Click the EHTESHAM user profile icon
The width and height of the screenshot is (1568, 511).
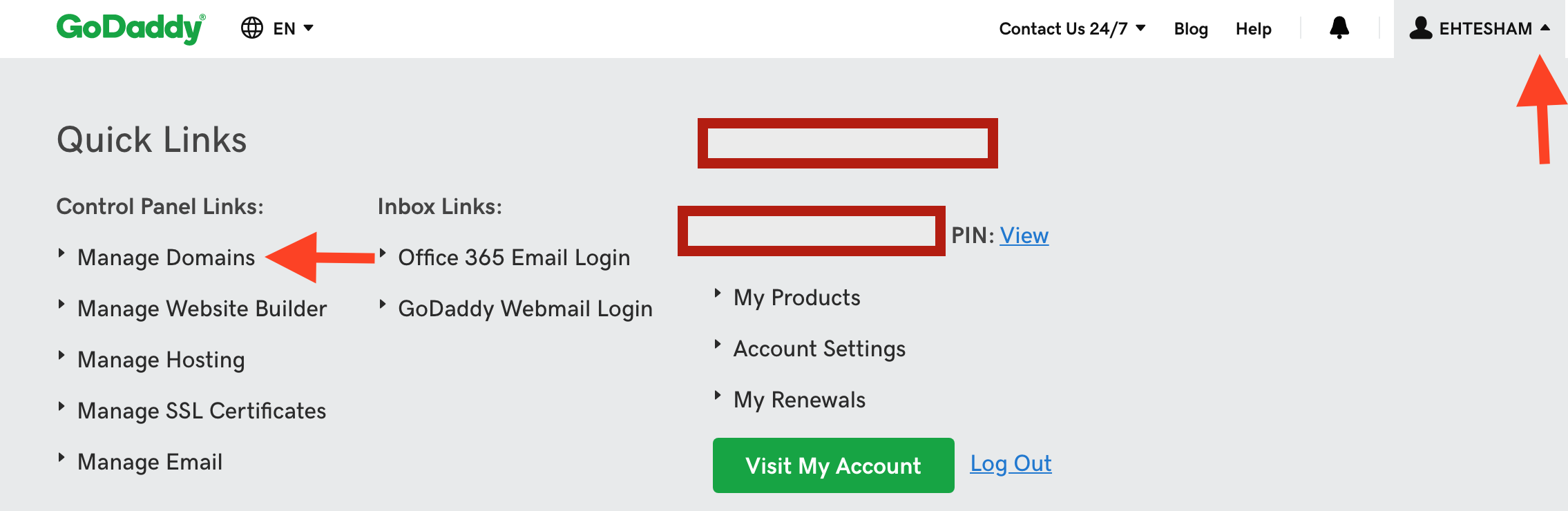point(1420,28)
